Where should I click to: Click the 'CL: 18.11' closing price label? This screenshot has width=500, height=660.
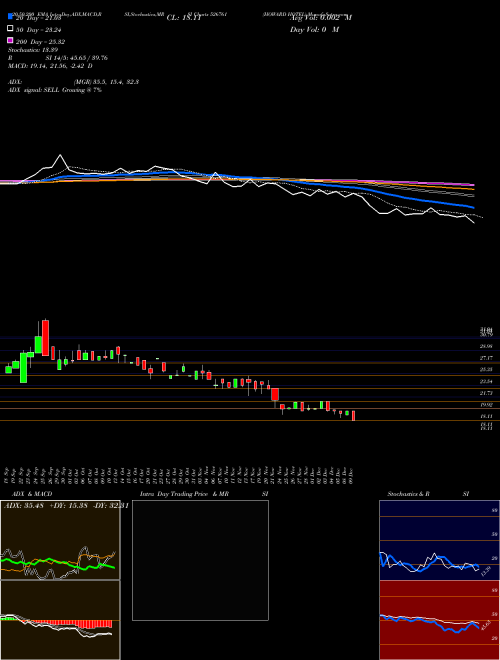184,18
